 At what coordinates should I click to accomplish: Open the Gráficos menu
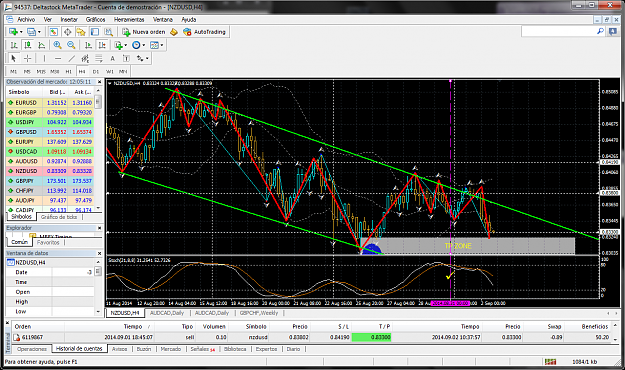point(96,20)
